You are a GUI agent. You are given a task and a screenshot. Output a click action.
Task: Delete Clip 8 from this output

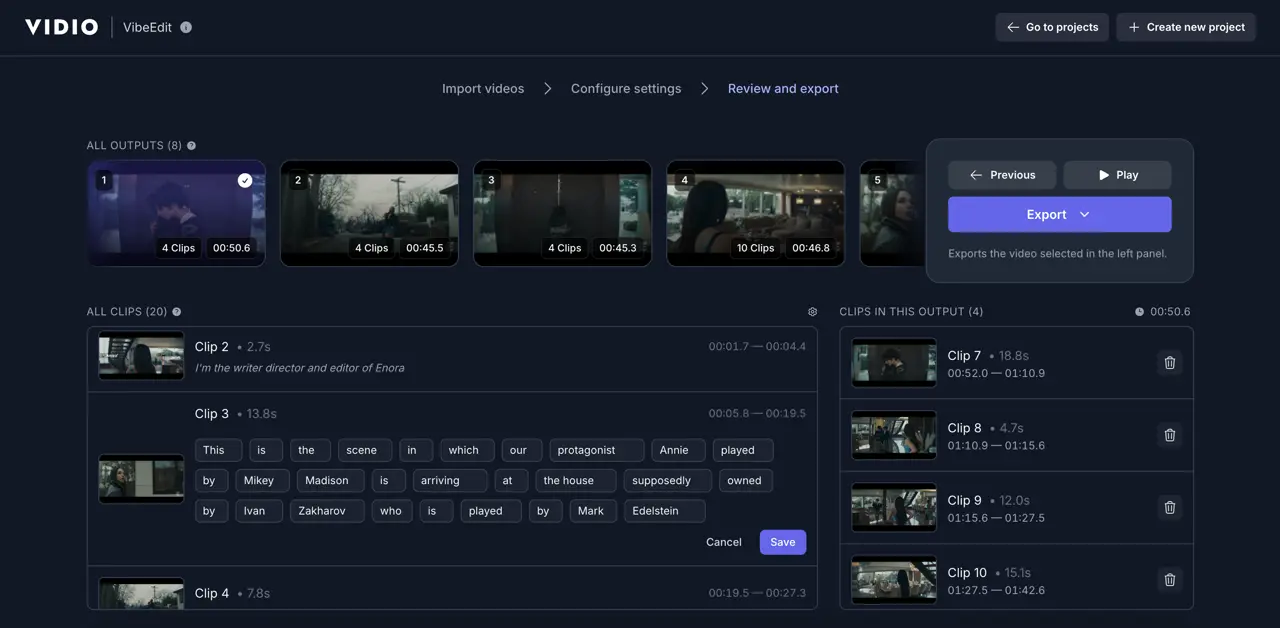pyautogui.click(x=1170, y=435)
